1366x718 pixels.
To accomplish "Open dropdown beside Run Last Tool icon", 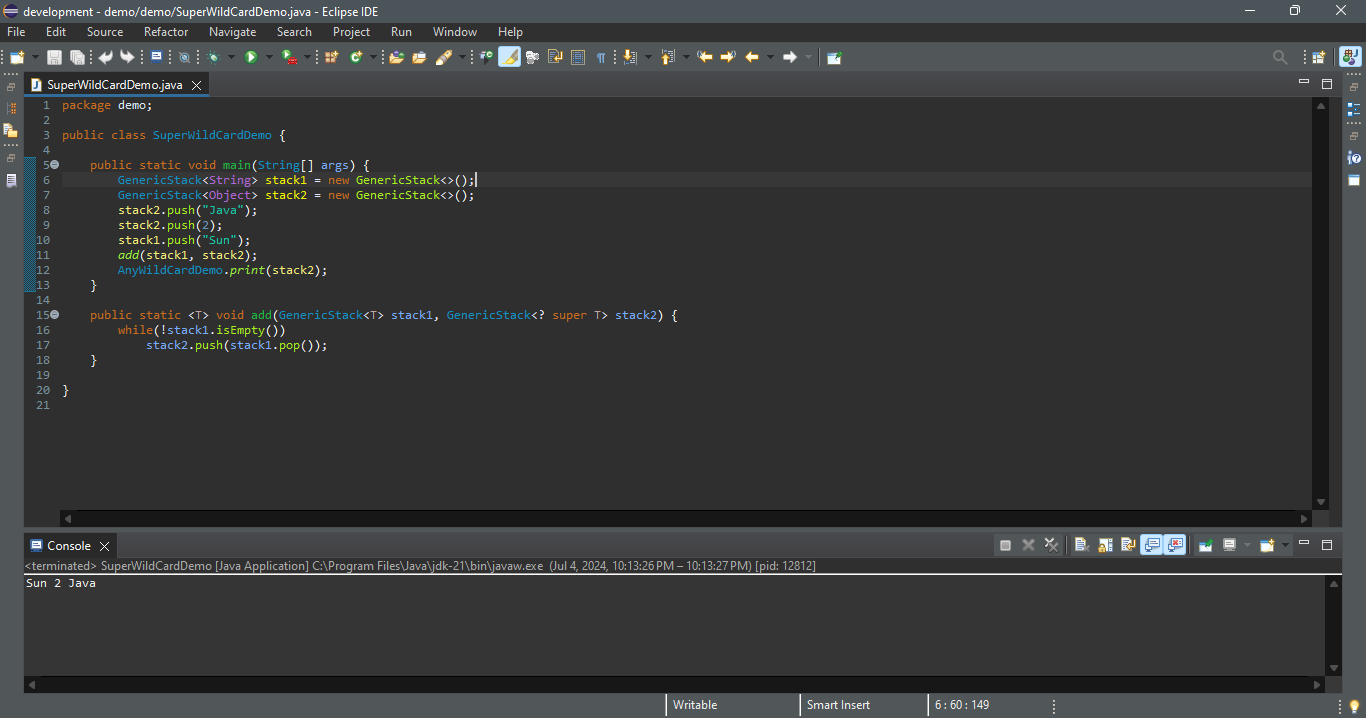I will 306,57.
